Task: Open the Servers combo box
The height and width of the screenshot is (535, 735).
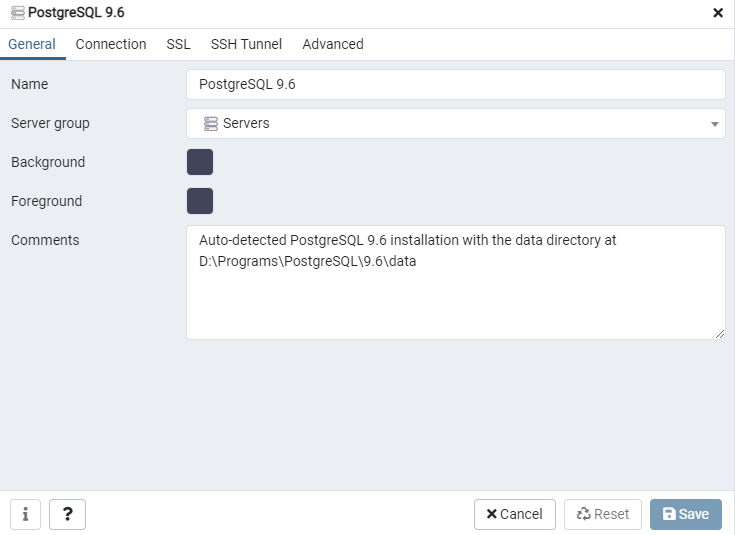Action: pyautogui.click(x=456, y=123)
